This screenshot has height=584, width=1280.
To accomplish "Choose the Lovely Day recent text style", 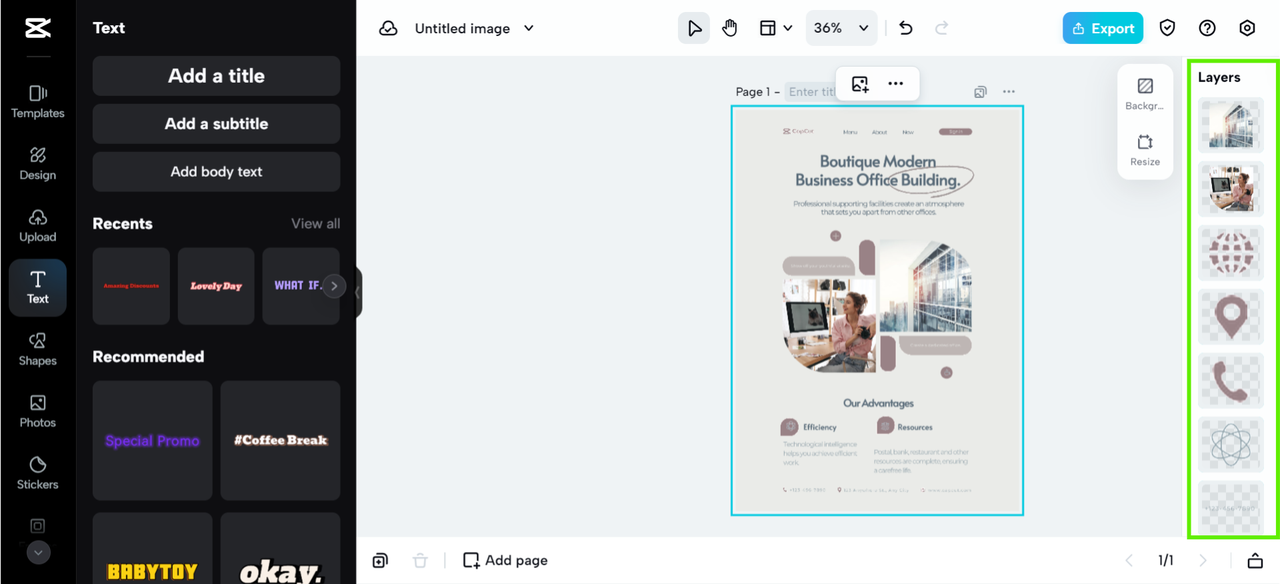I will [216, 286].
